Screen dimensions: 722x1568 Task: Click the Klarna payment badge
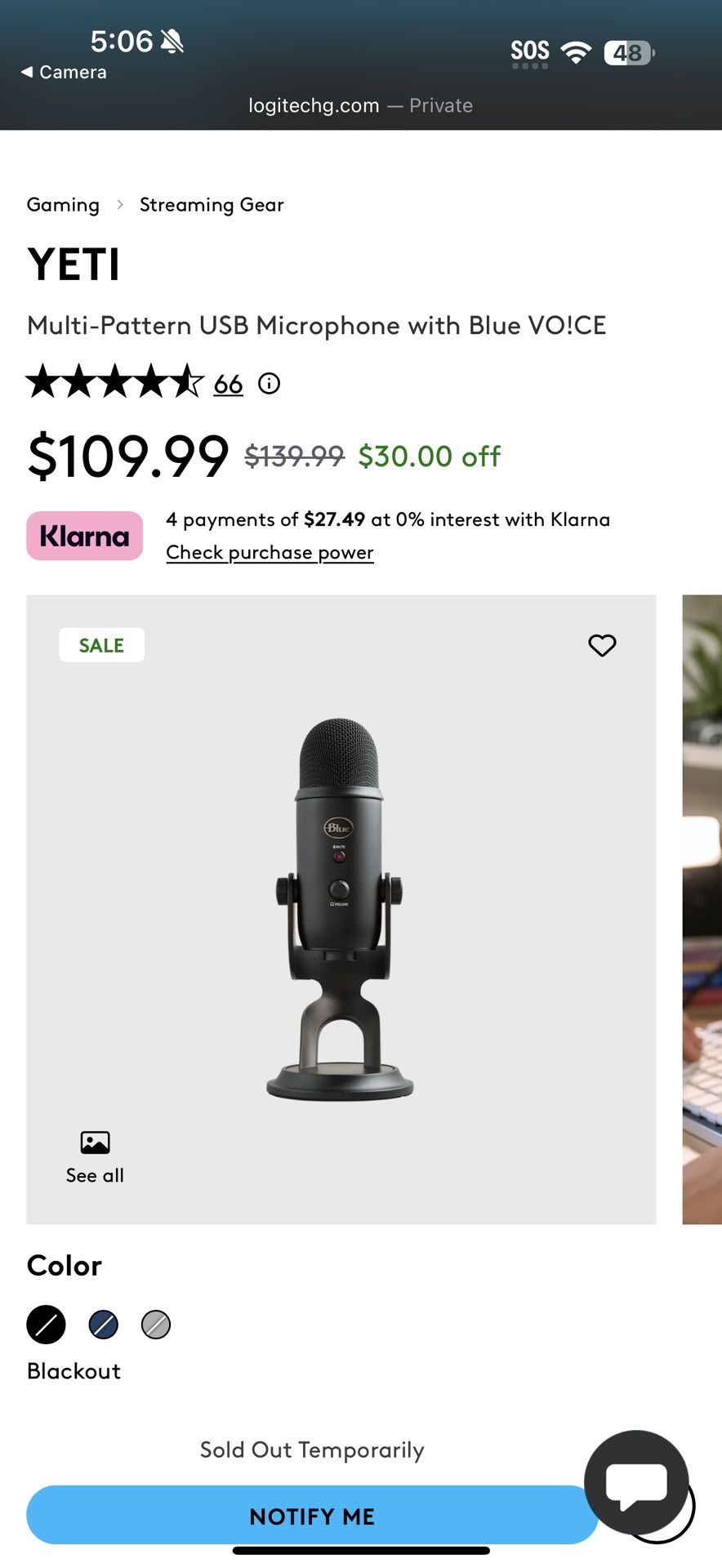pyautogui.click(x=83, y=536)
